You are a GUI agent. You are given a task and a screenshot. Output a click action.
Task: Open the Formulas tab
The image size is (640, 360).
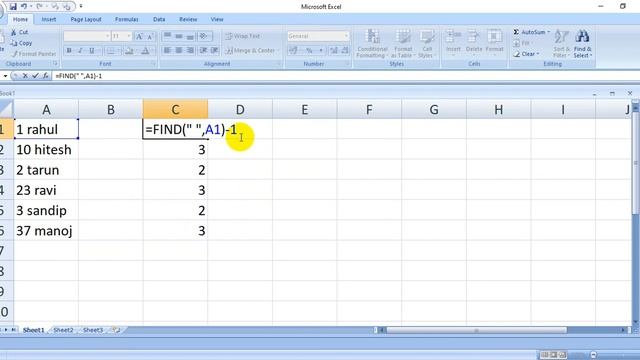[x=127, y=19]
